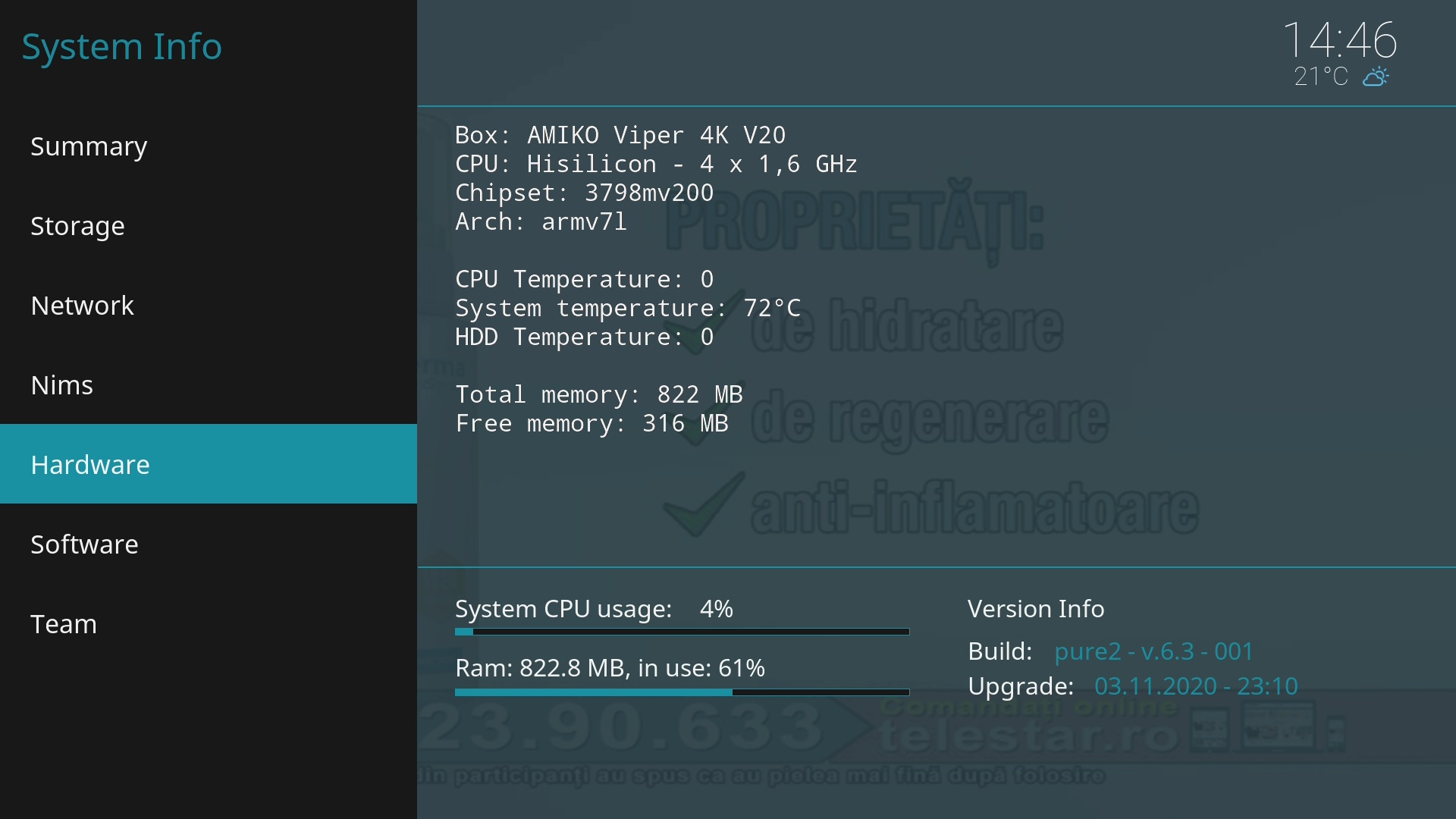Open the Nims menu entry
Viewport: 1456px width, 819px height.
point(61,385)
